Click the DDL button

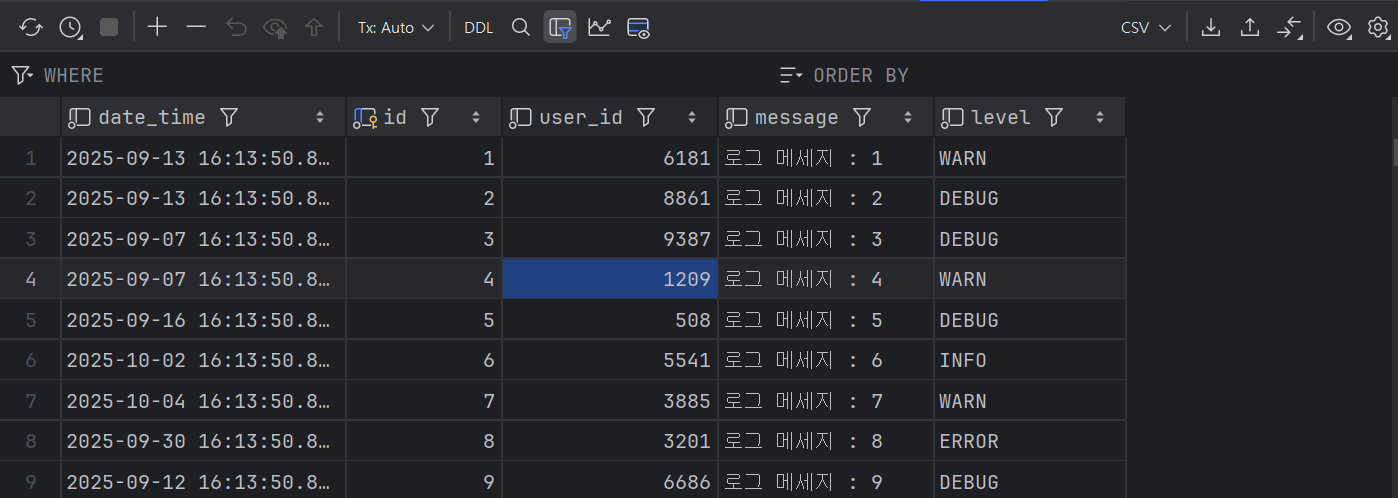478,28
